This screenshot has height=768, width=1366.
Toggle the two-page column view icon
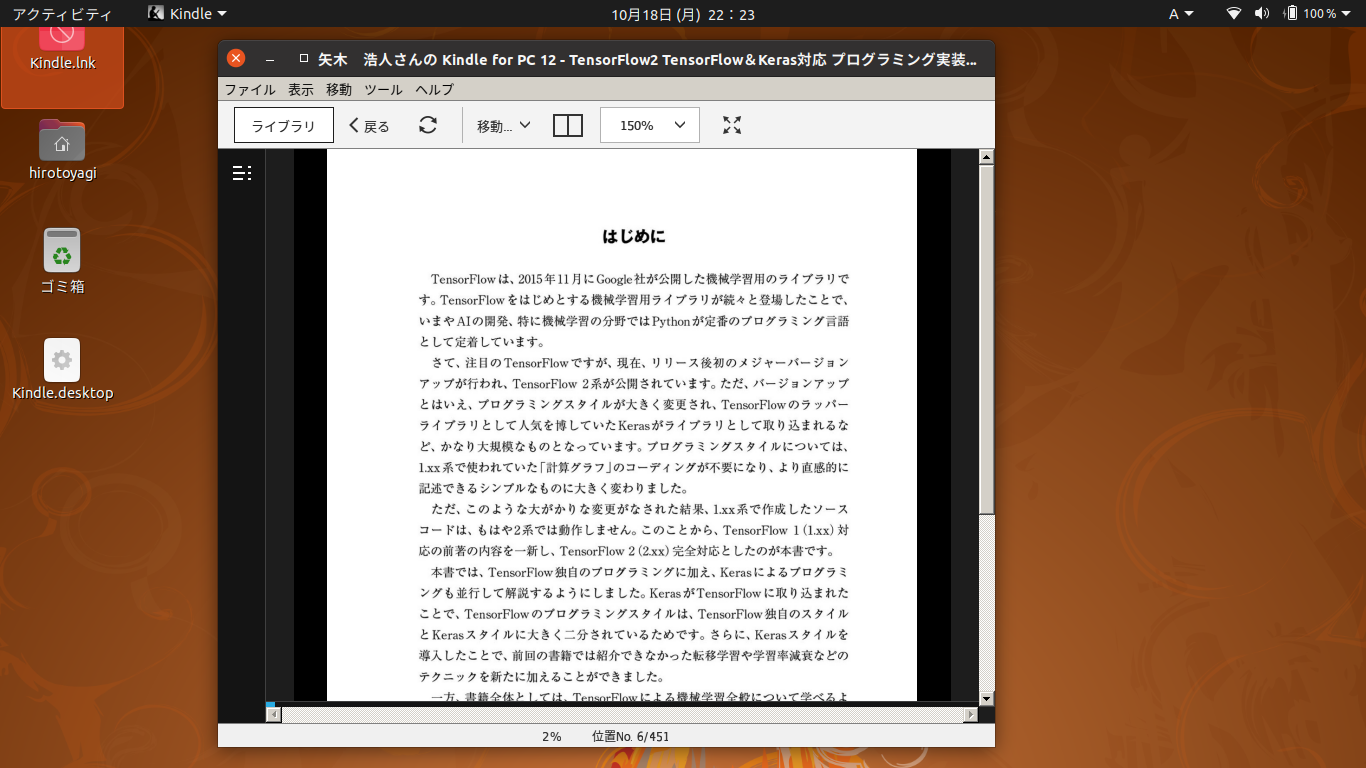tap(567, 125)
